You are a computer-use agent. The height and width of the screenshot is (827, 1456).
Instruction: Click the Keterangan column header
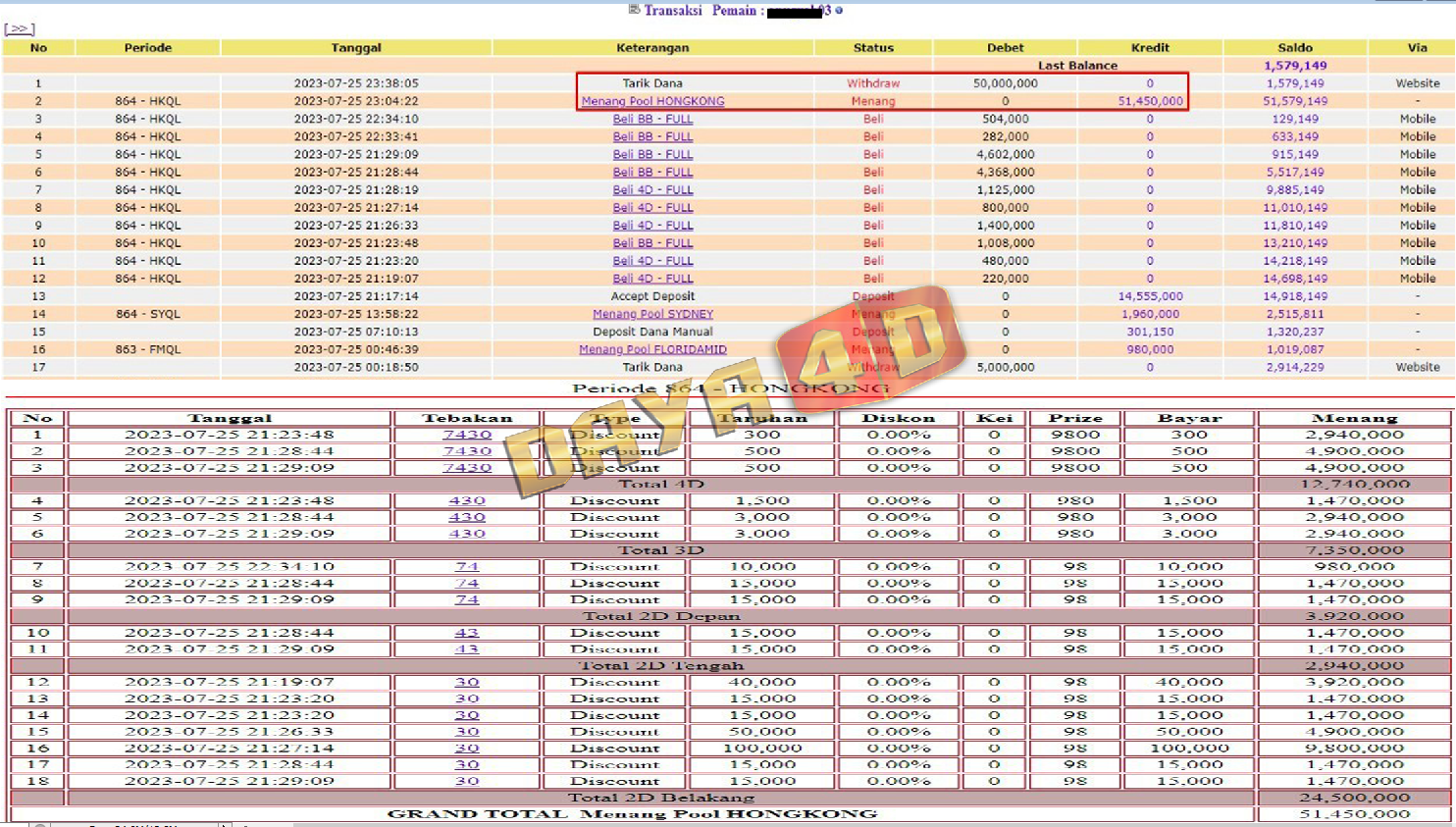[x=652, y=47]
